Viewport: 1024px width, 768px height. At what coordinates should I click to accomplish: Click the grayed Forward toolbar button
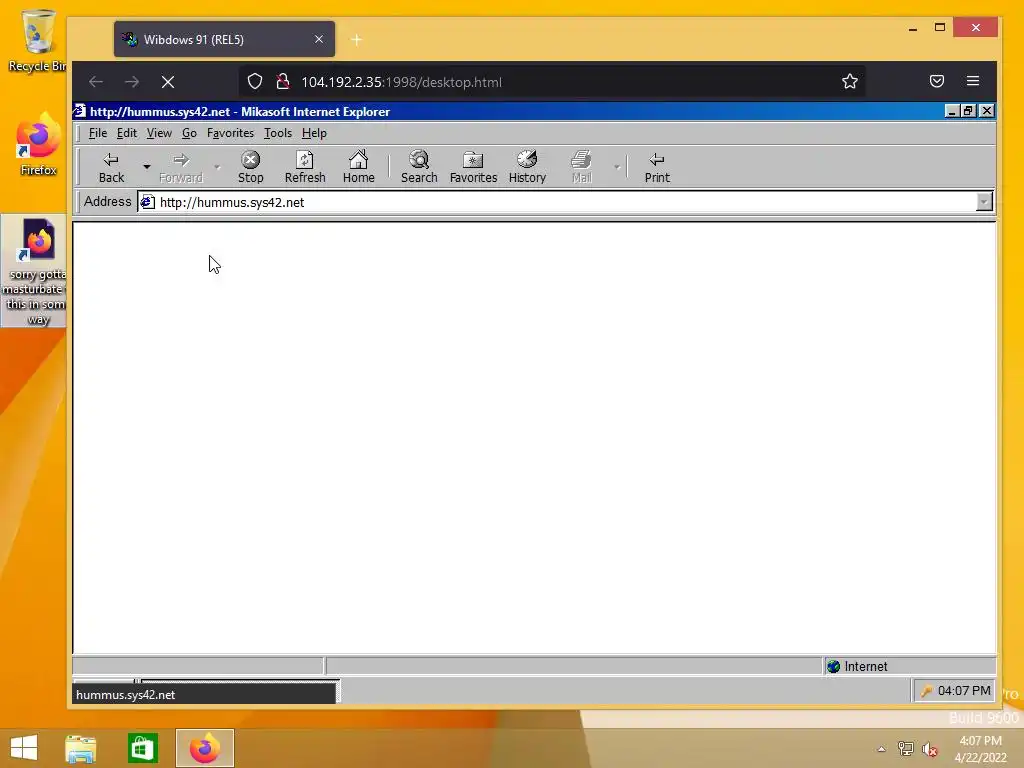181,167
